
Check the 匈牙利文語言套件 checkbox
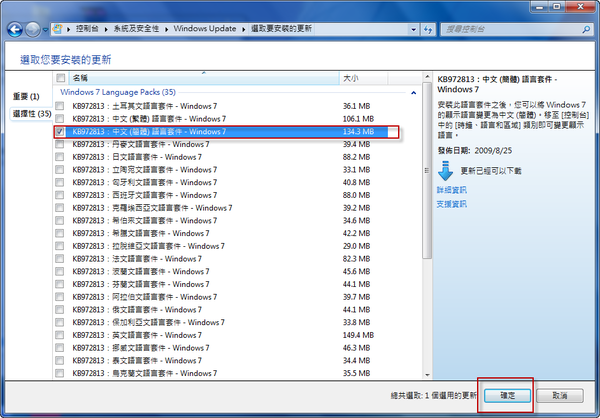(x=60, y=182)
